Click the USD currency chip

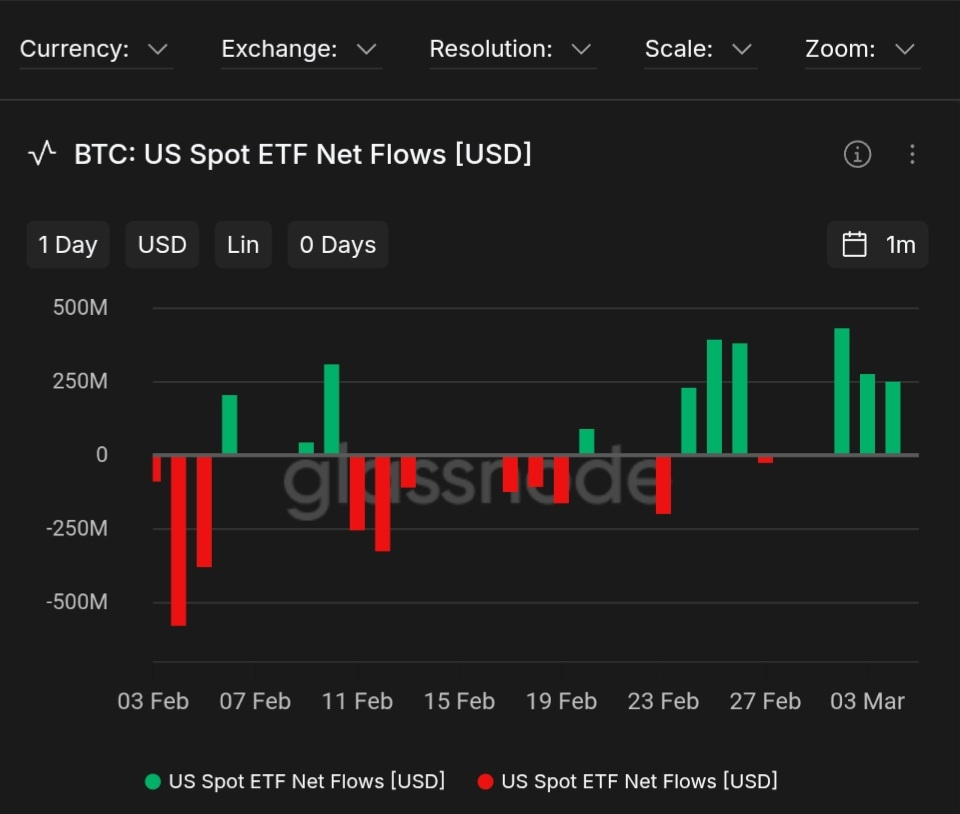(162, 245)
